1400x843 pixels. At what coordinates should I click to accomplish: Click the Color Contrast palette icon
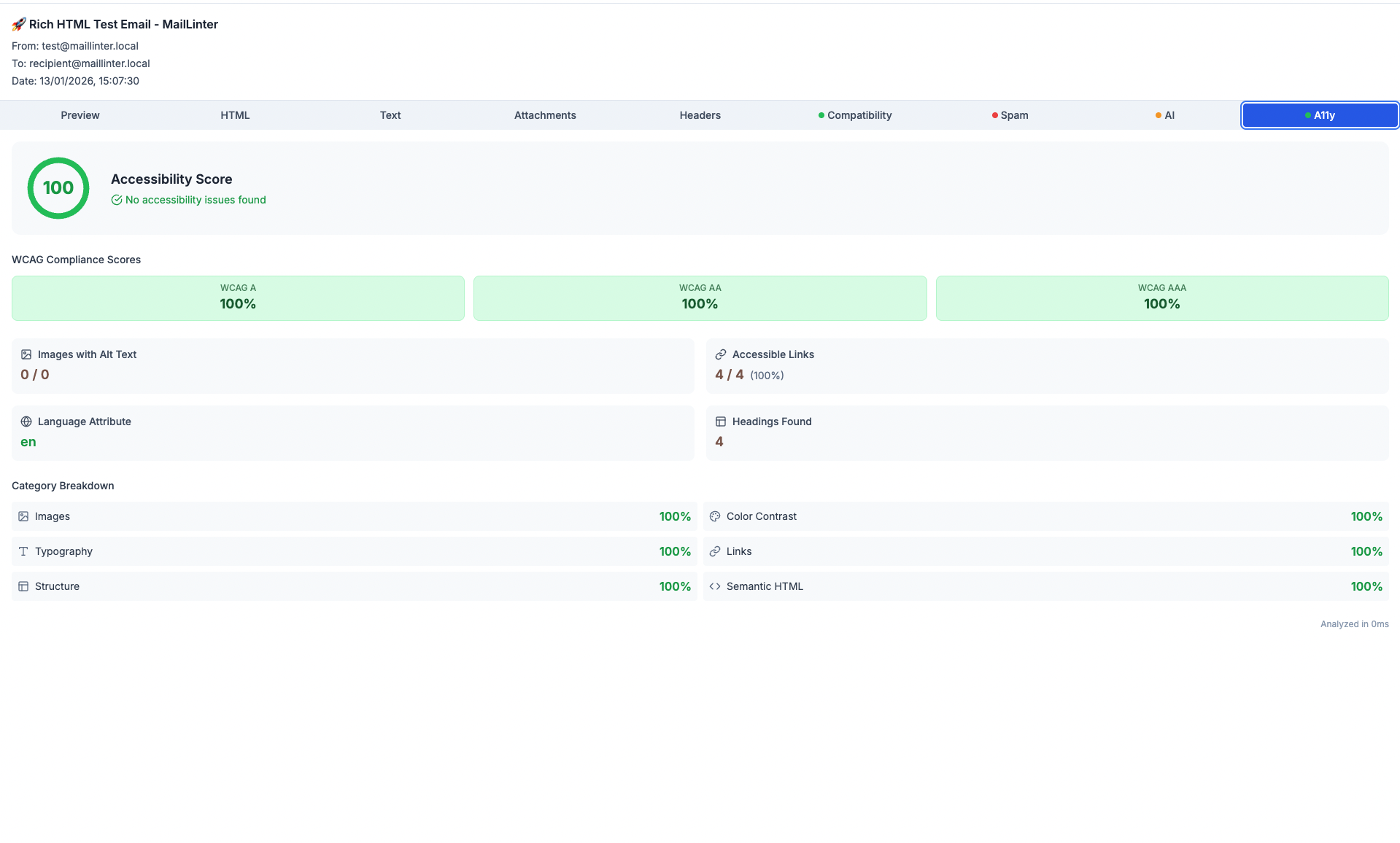(x=714, y=516)
